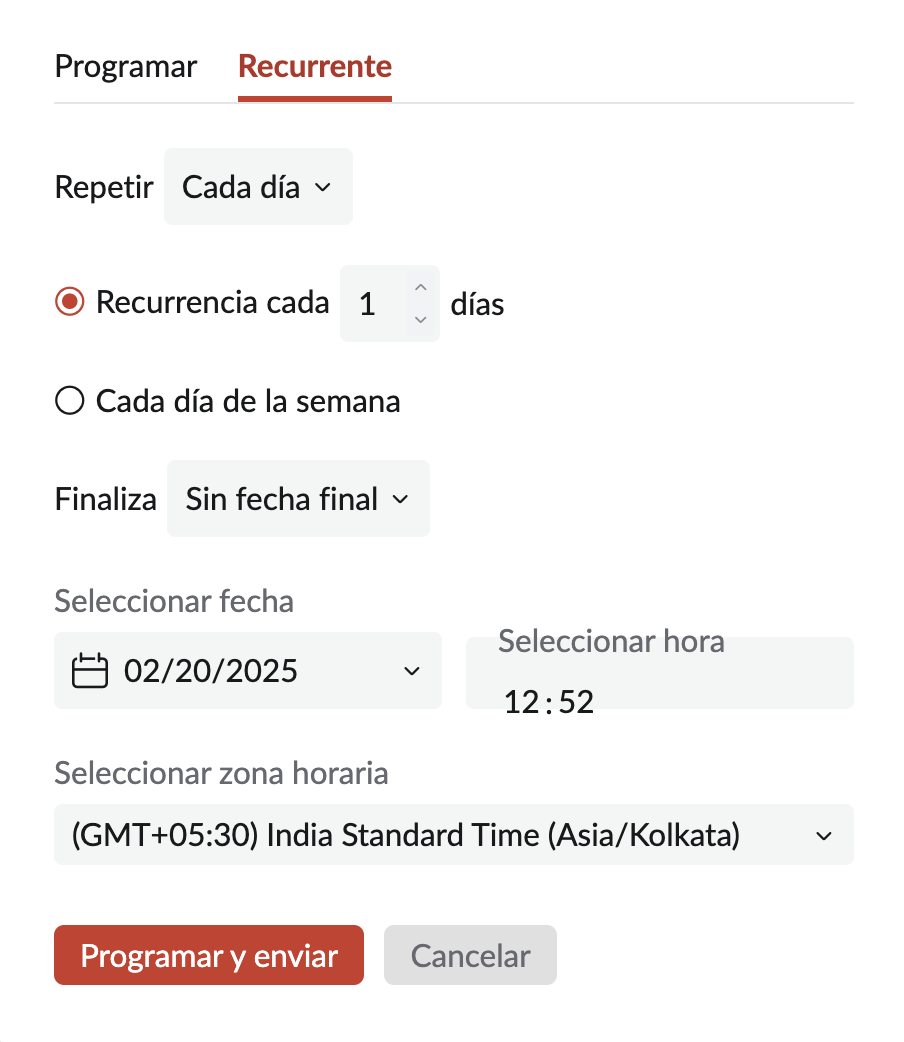Decrease recurrence days with down arrow
This screenshot has width=904, height=1042.
421,319
